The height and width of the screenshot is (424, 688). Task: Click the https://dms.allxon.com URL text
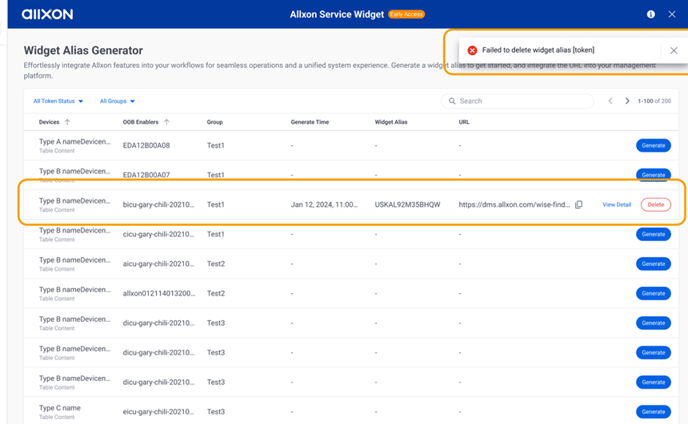514,205
